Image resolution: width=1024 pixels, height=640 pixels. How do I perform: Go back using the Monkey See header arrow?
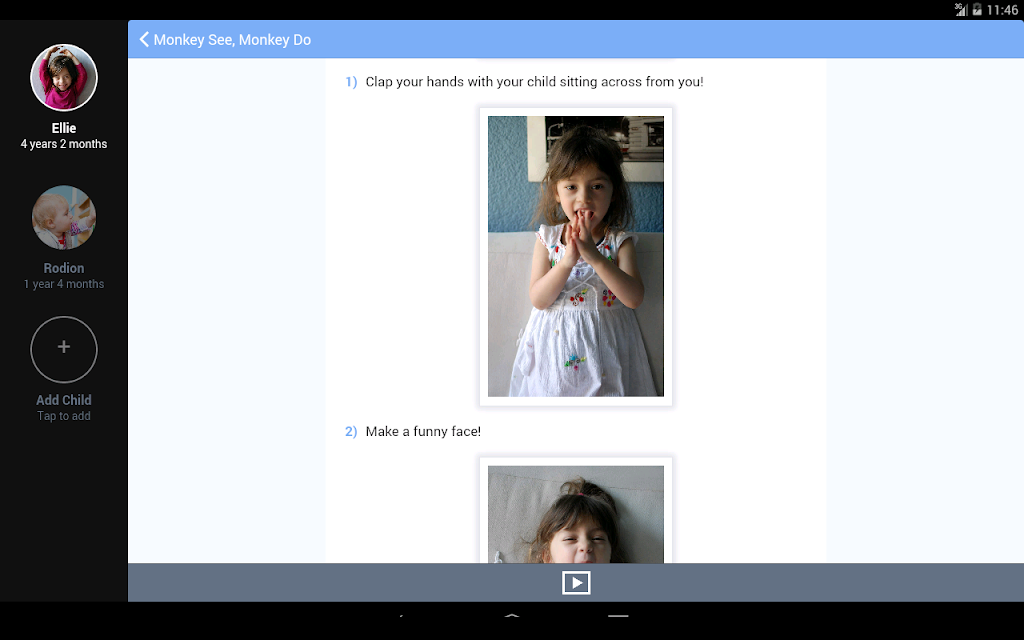tap(144, 39)
